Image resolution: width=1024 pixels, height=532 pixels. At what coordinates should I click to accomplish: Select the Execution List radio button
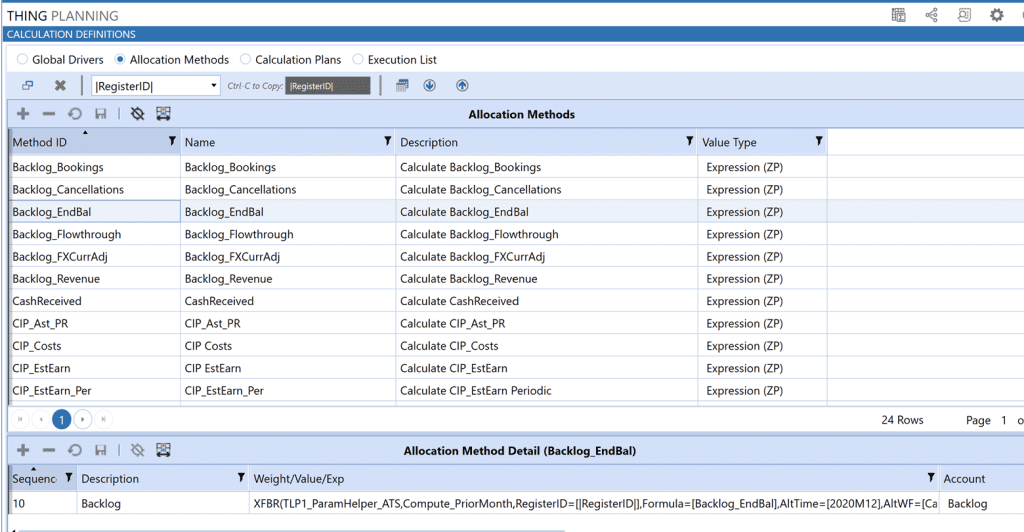coord(358,59)
